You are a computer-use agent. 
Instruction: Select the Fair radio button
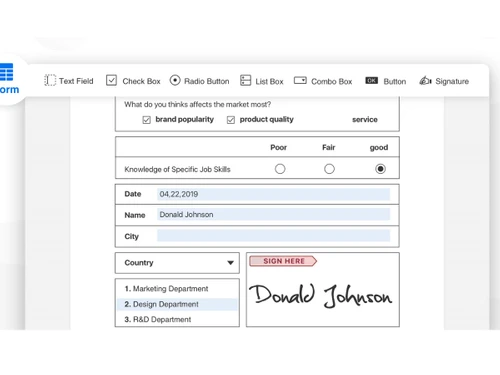point(329,169)
